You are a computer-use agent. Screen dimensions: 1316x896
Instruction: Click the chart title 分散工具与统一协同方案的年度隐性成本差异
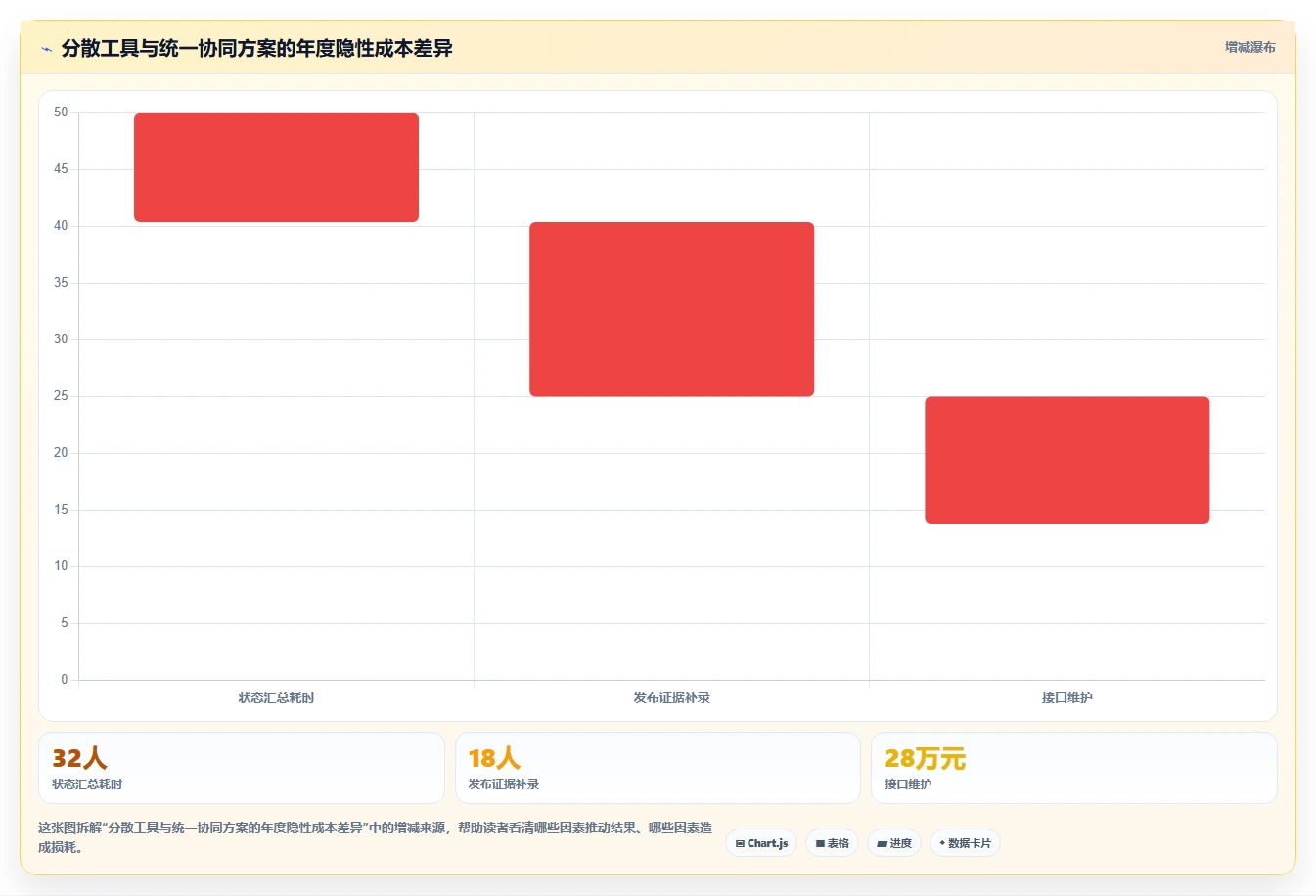tap(256, 48)
